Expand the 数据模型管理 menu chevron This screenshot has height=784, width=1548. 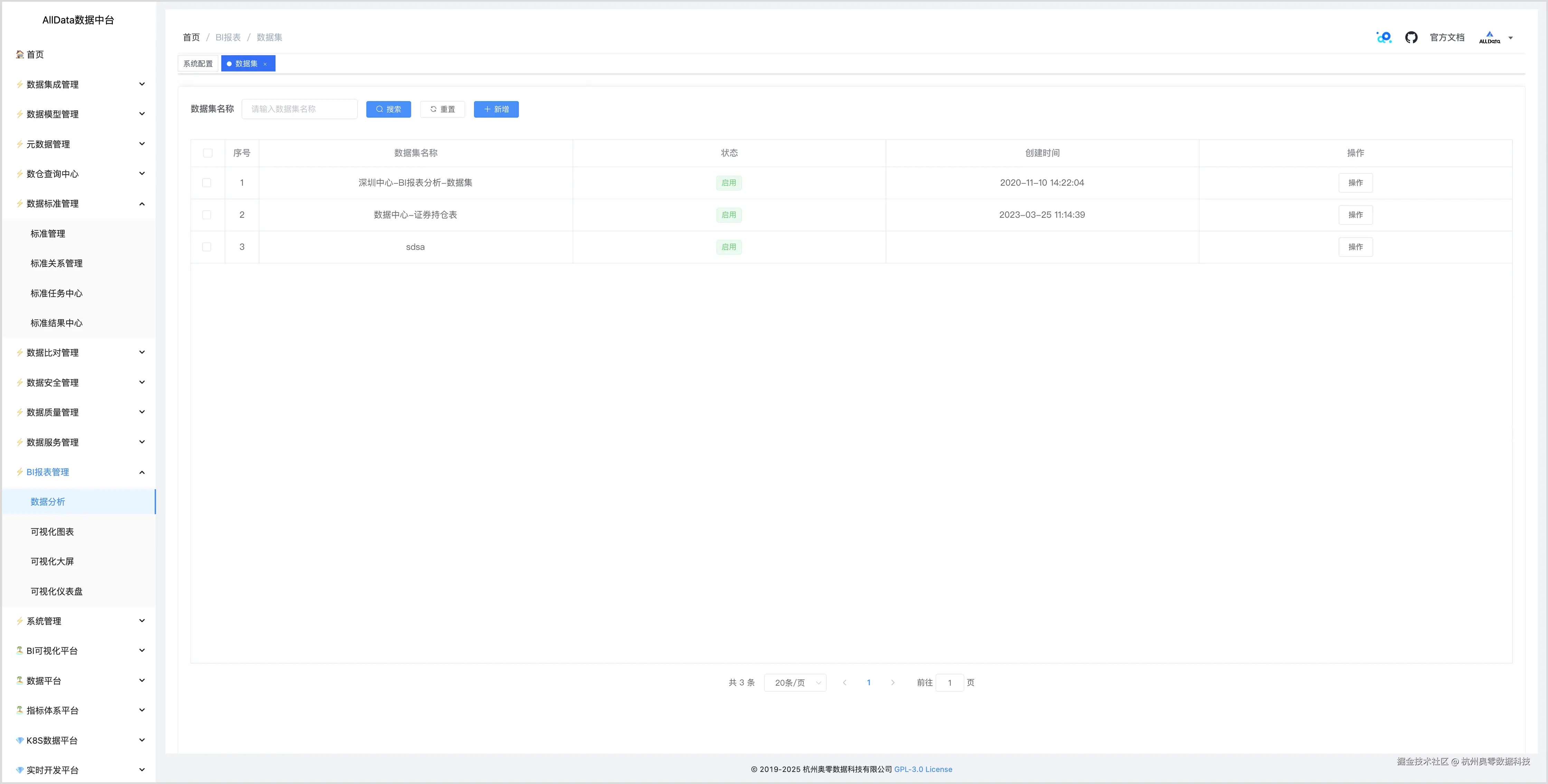pos(142,114)
